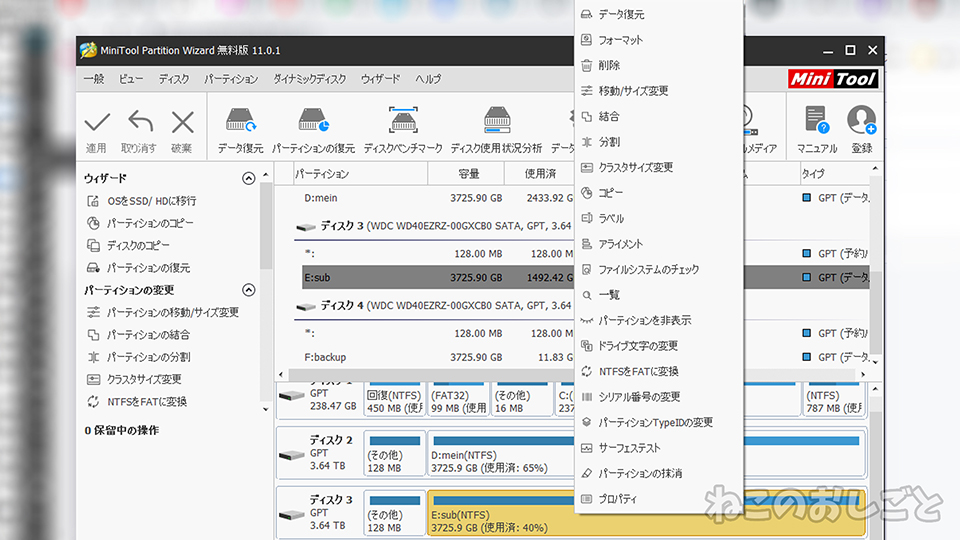Select the (FAT32) 99 MB partition block
960x540 pixels.
coord(459,400)
